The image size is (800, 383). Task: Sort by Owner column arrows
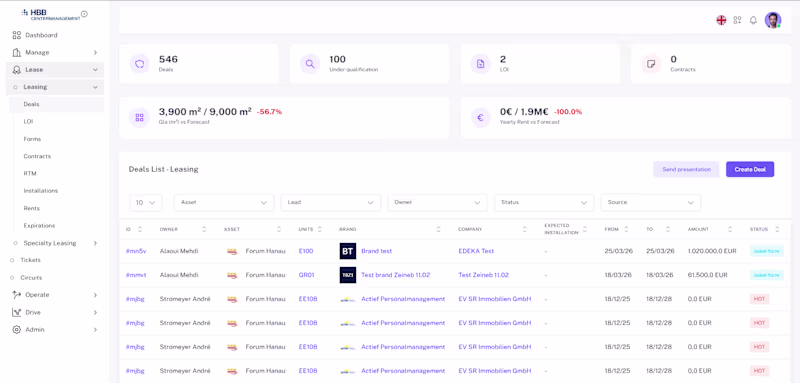pos(204,229)
